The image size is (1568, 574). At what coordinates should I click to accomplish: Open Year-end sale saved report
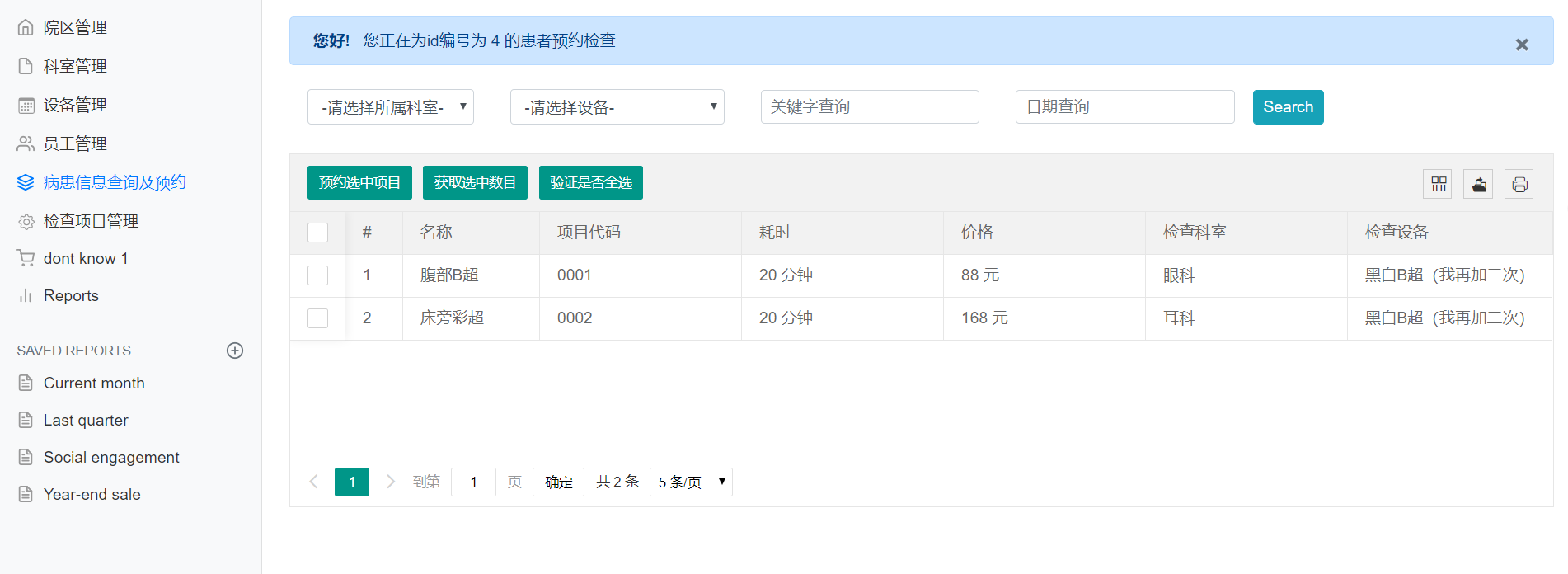click(x=92, y=494)
